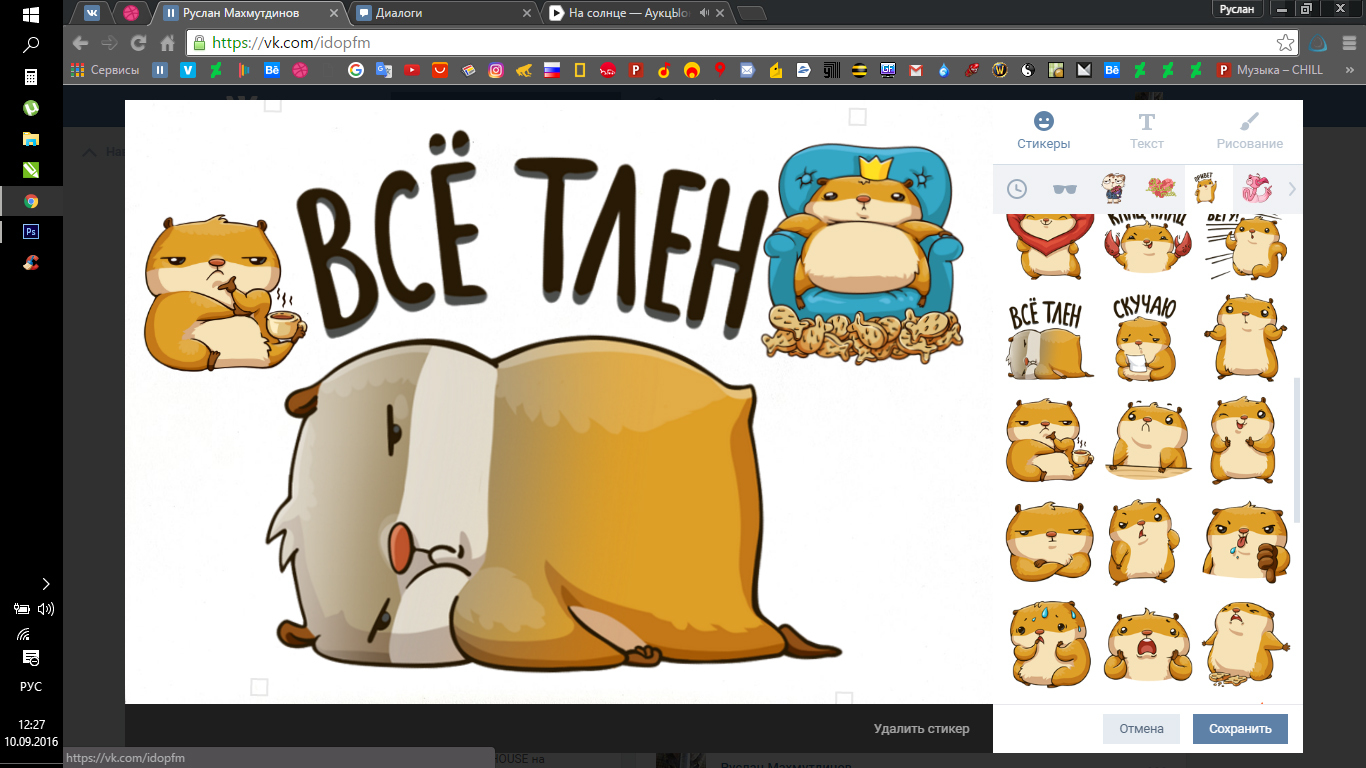Screen dimensions: 1366x768
Task: Open File Explorer from the taskbar
Action: pyautogui.click(x=31, y=139)
